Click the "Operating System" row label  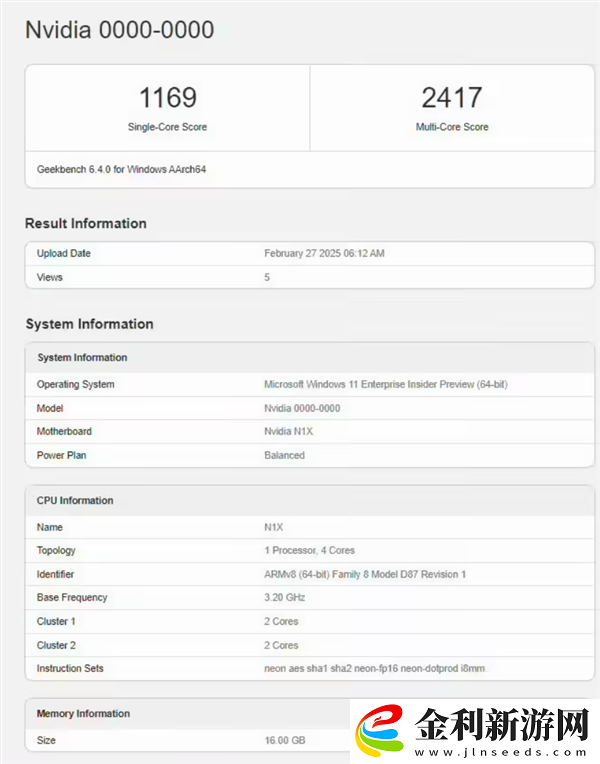coord(76,384)
